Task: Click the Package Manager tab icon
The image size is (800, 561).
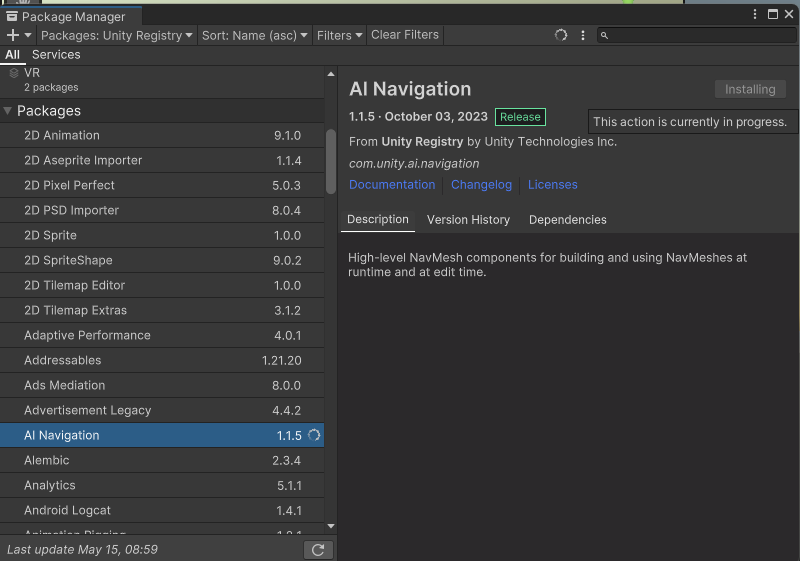Action: click(x=12, y=17)
